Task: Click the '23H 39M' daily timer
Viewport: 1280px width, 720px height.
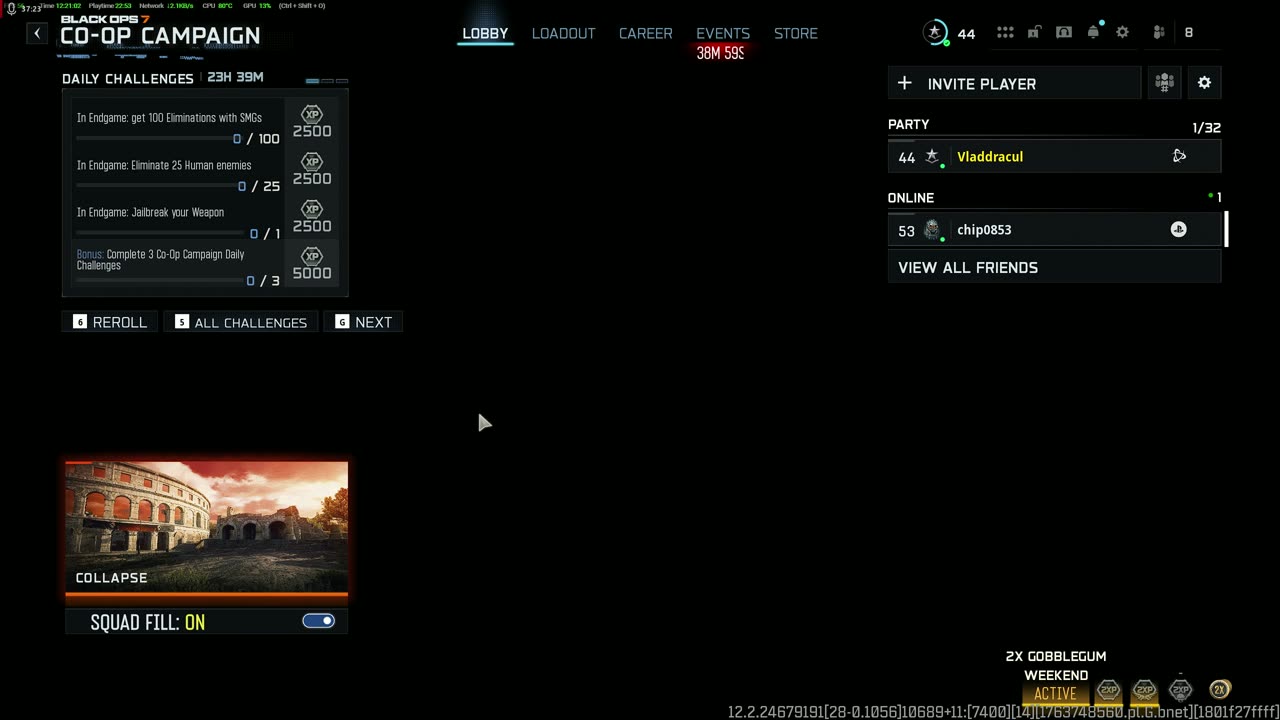Action: coord(235,77)
